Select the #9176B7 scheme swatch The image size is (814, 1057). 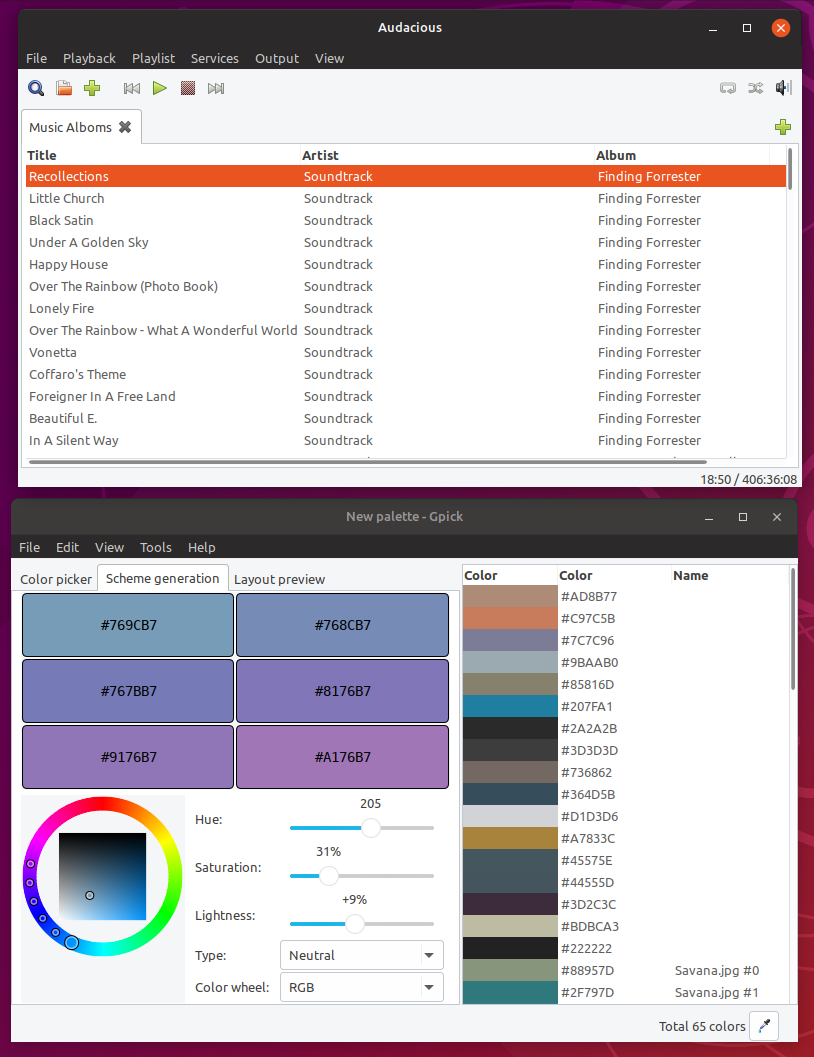pos(128,757)
